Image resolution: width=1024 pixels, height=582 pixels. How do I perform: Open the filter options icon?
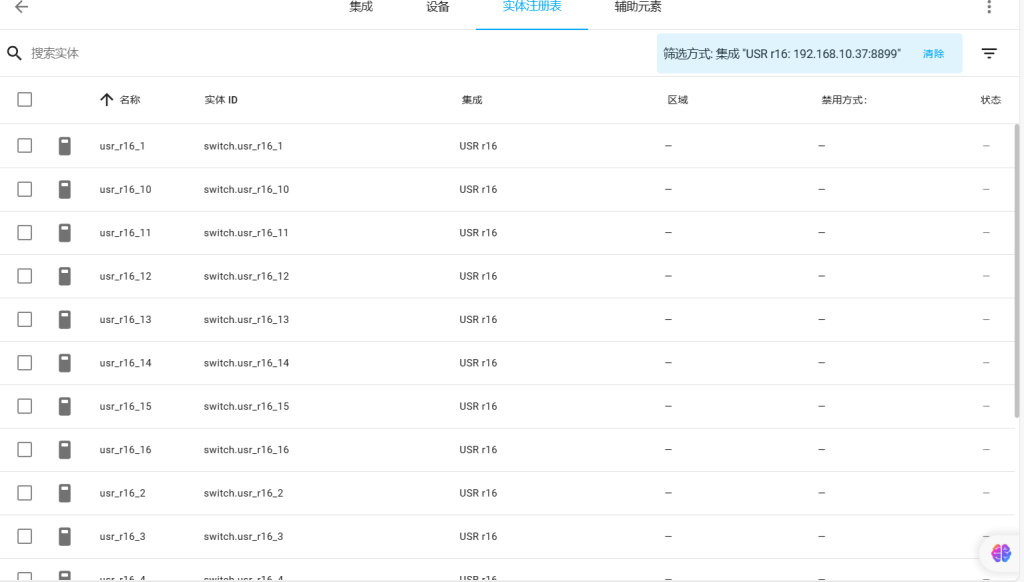point(989,53)
